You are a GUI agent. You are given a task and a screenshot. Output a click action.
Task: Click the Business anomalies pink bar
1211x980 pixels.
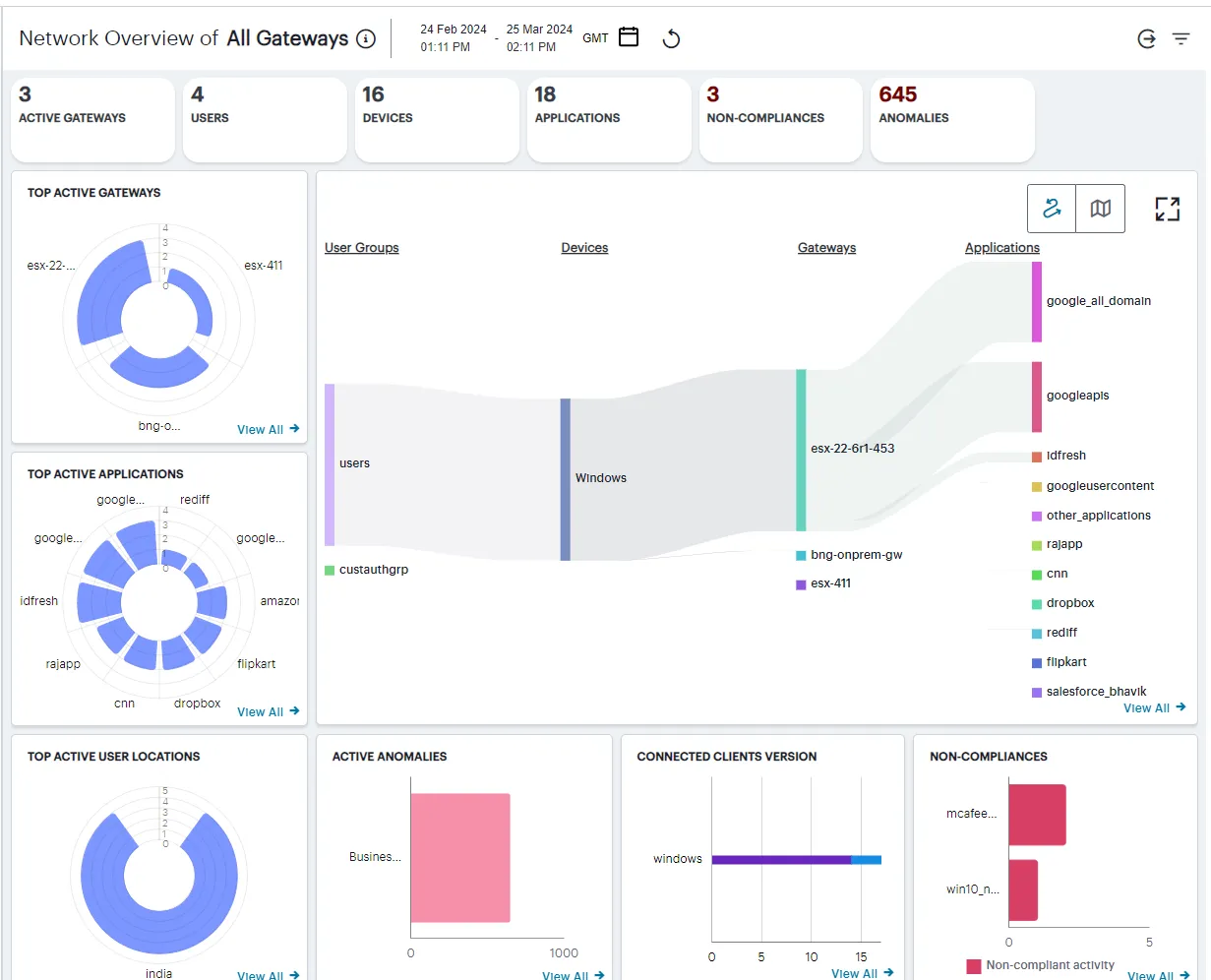click(460, 858)
